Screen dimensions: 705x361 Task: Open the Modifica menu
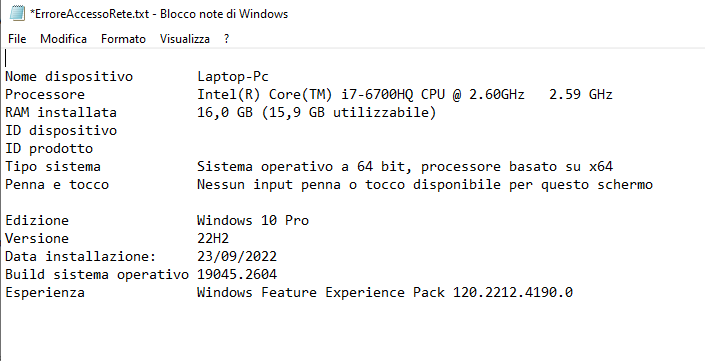coord(63,39)
